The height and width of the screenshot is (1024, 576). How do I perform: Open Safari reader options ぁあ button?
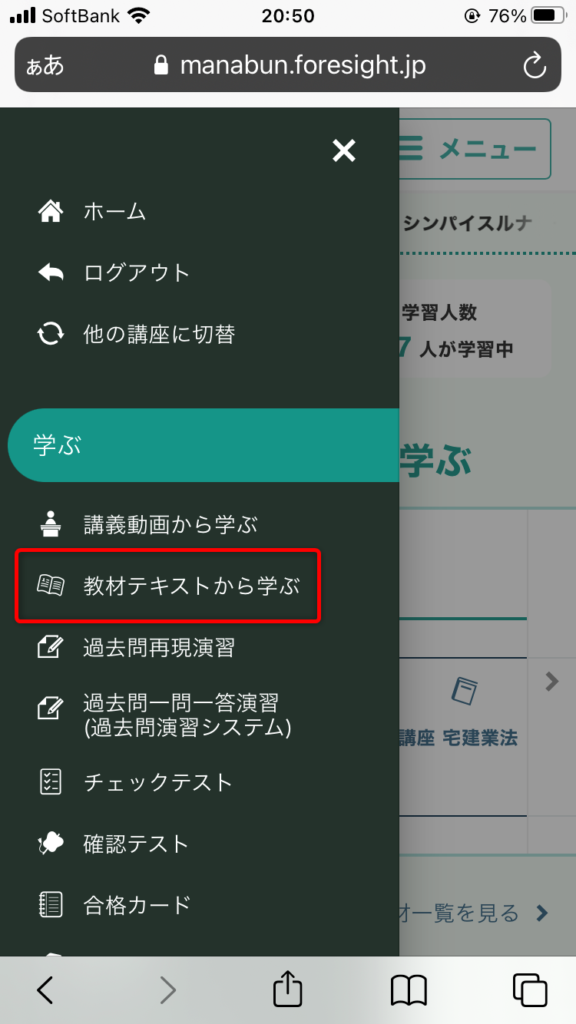pos(44,65)
